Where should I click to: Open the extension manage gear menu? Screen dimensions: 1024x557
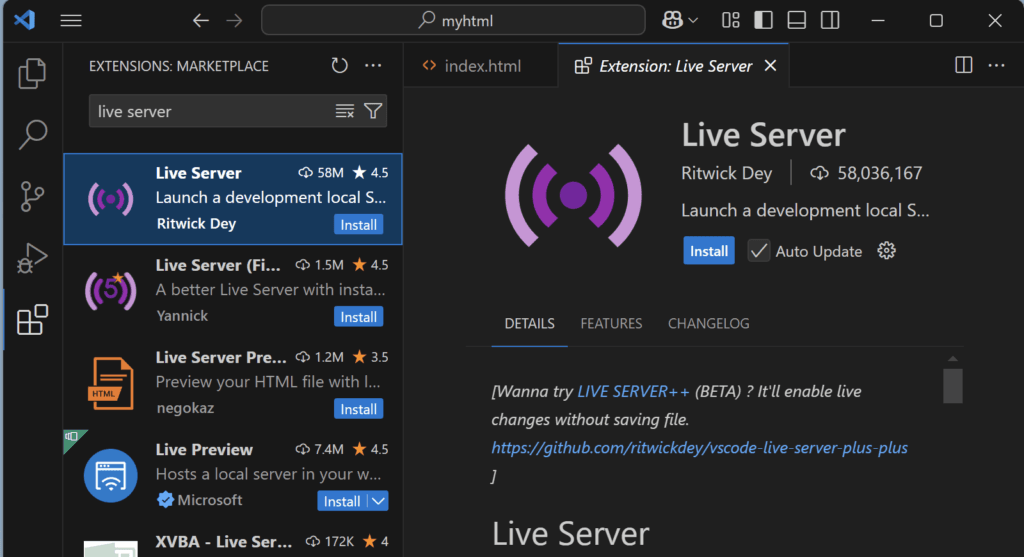point(886,251)
